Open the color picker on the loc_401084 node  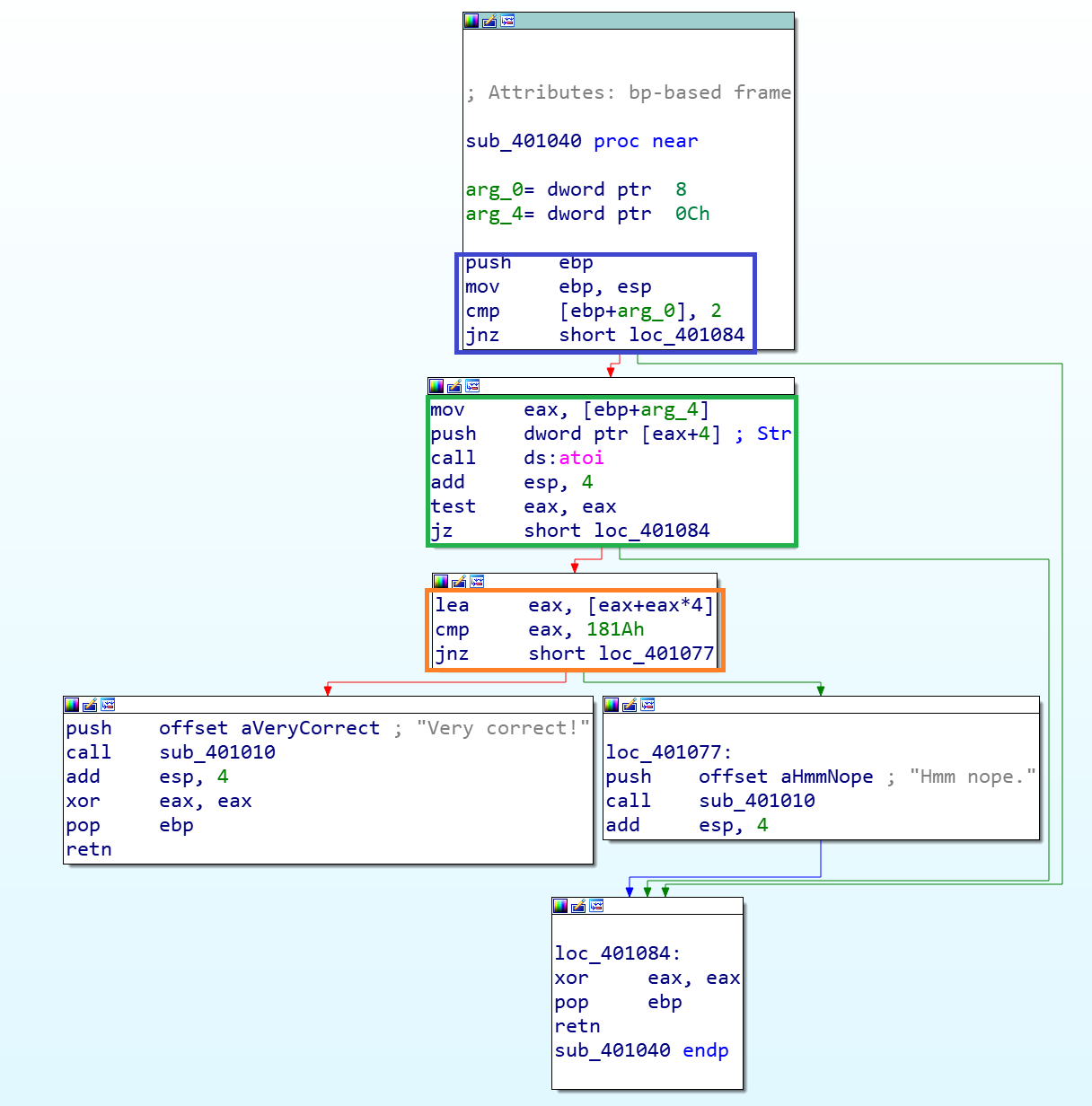(x=560, y=906)
